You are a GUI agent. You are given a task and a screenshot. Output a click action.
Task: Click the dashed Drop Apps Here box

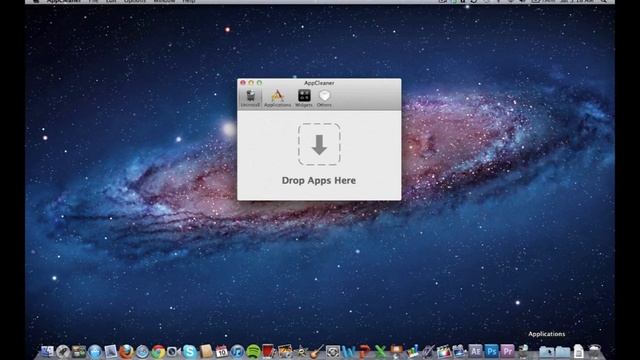(319, 144)
